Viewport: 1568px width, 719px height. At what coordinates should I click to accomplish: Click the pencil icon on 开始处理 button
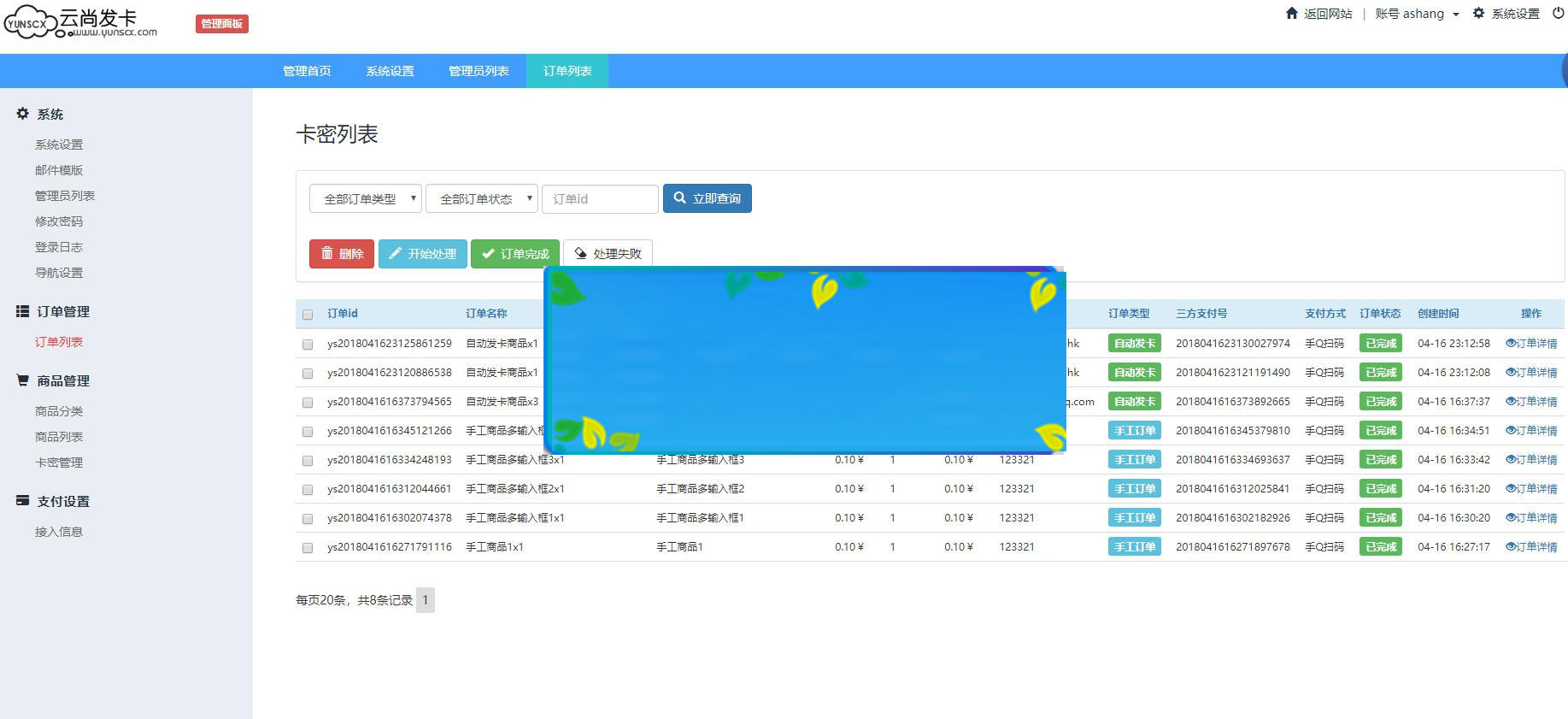[395, 253]
